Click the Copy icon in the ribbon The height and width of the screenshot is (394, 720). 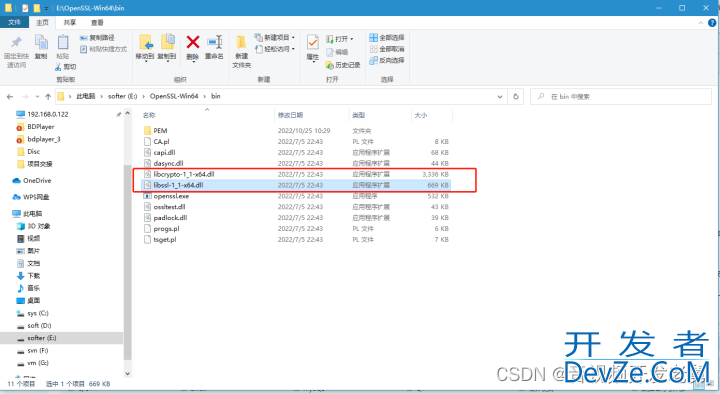click(x=41, y=43)
